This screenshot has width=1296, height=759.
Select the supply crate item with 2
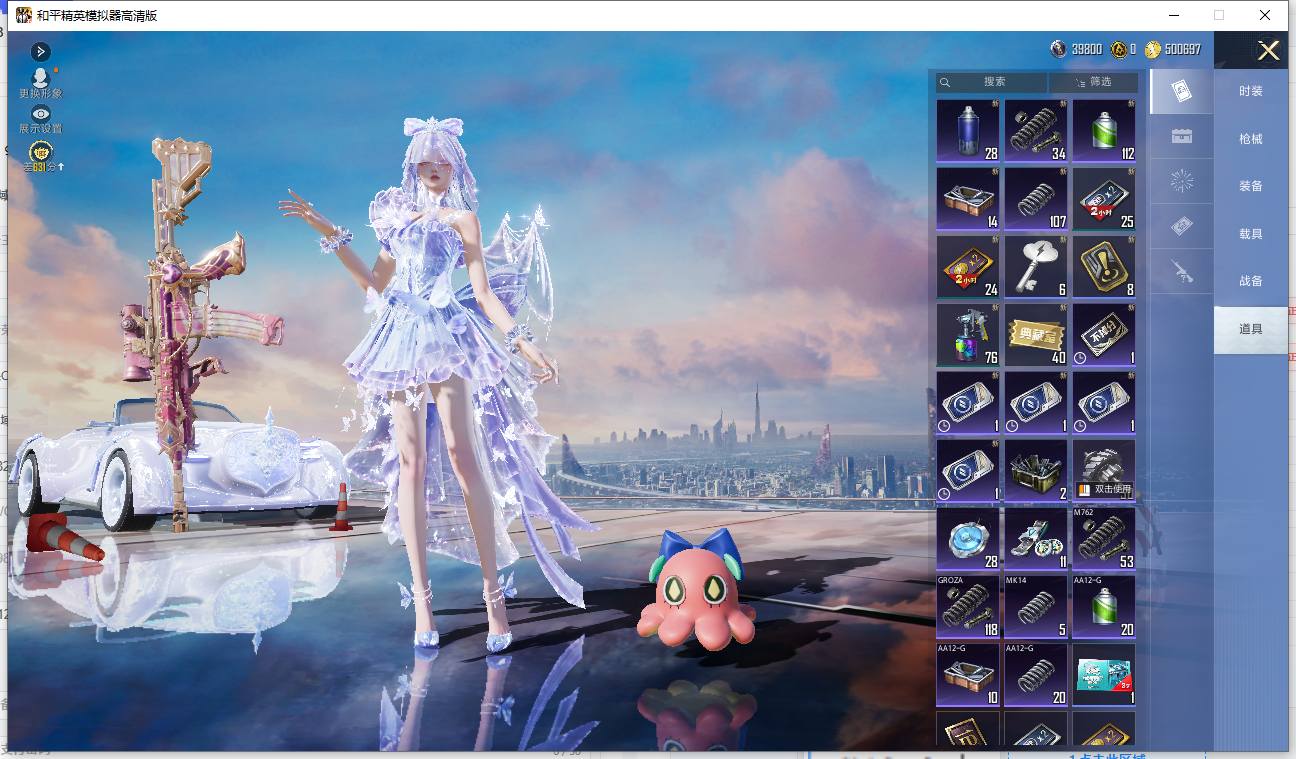point(1036,471)
